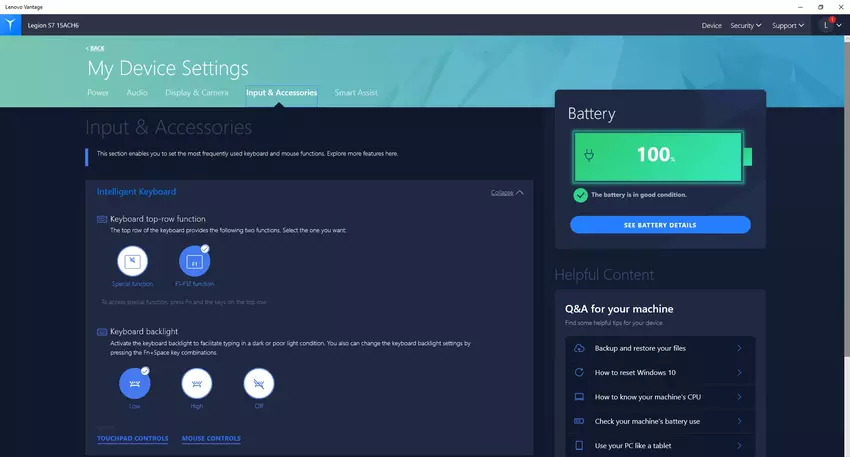
Task: Switch to the Smart Assist tab
Action: click(x=356, y=93)
